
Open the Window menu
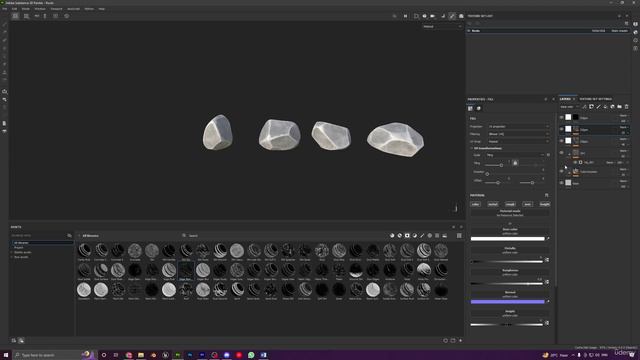(40, 9)
